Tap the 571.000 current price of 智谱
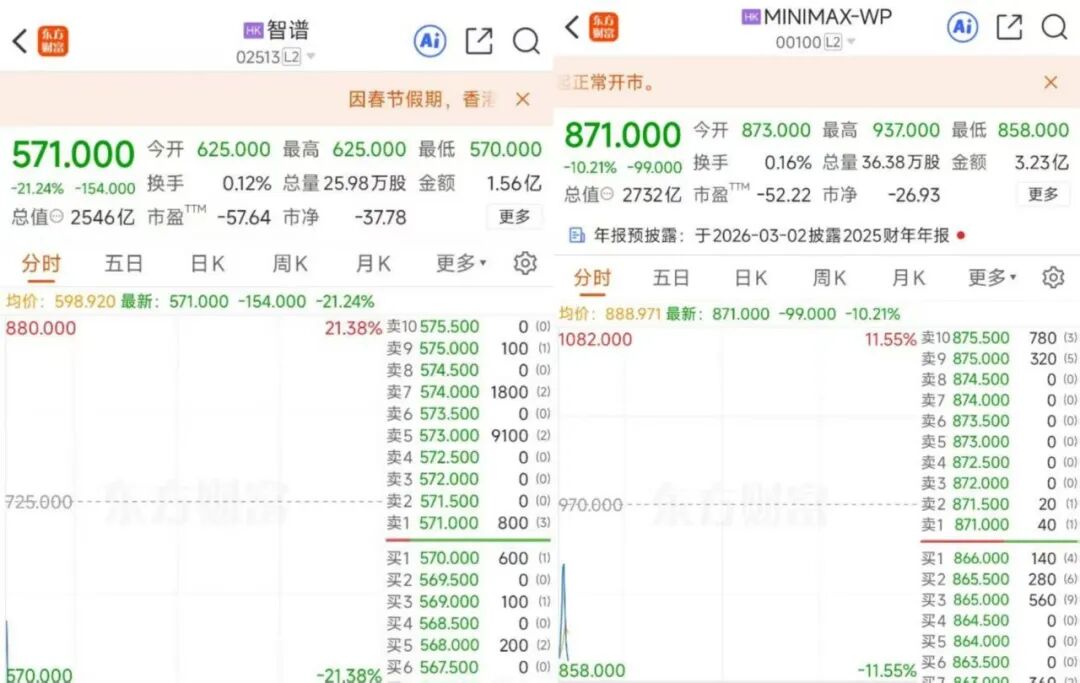 pyautogui.click(x=73, y=154)
